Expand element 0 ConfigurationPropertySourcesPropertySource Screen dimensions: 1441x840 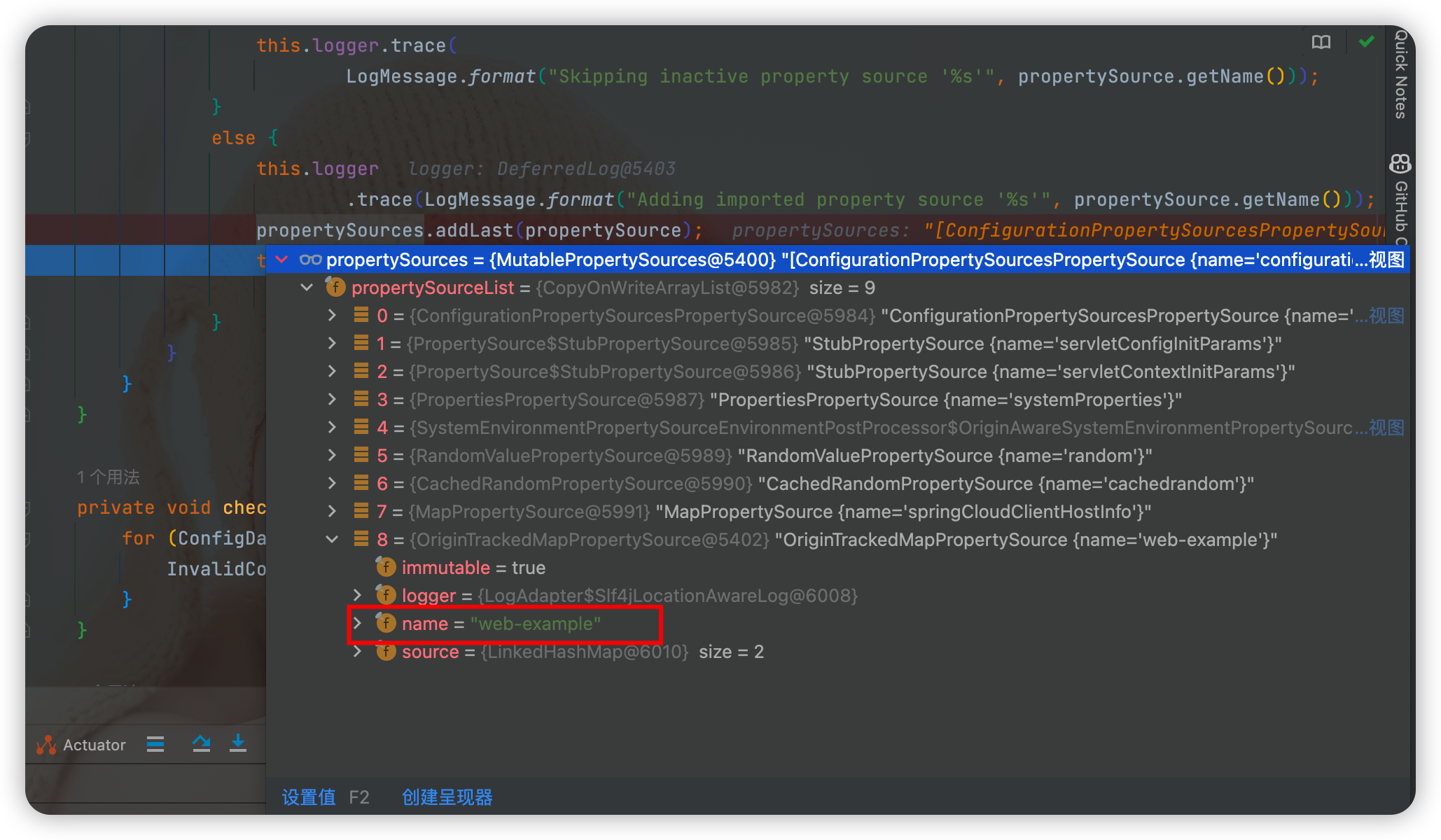332,316
